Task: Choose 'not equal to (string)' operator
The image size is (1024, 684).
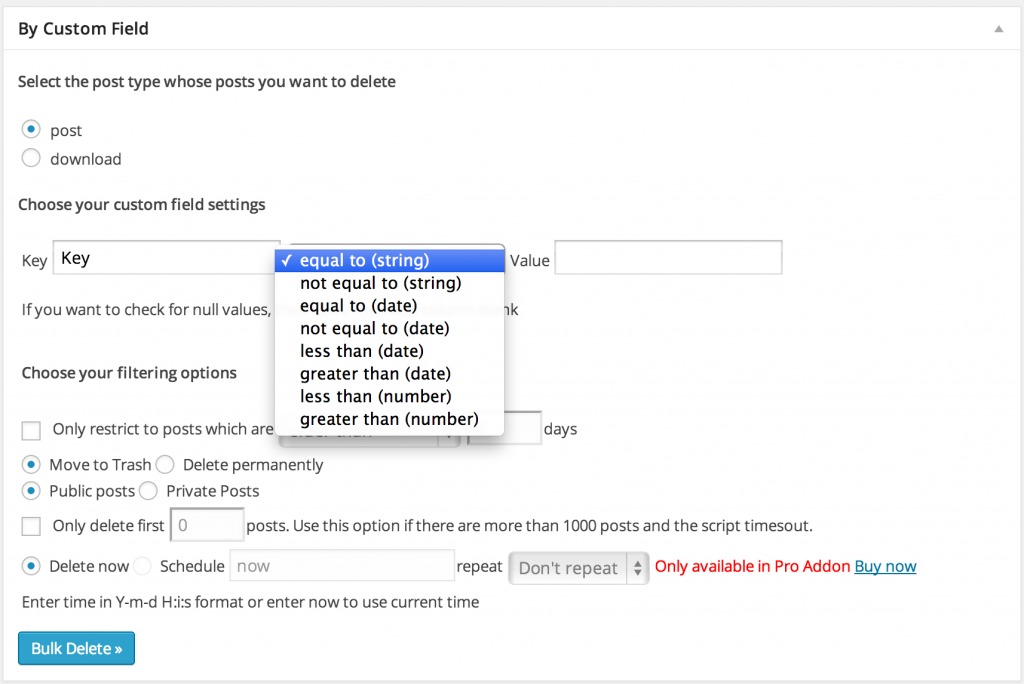Action: point(380,283)
